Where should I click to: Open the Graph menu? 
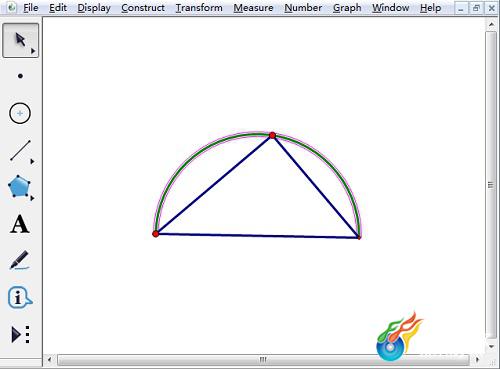point(347,8)
